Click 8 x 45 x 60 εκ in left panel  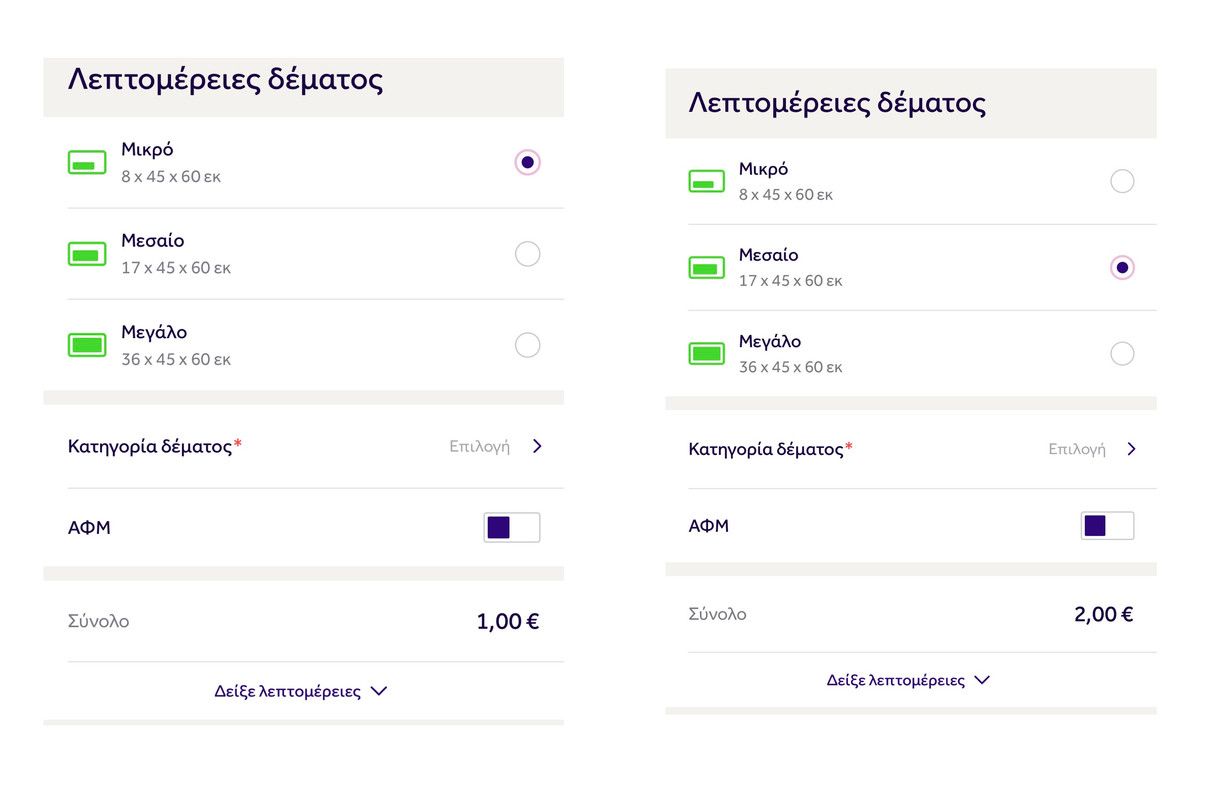coord(171,177)
